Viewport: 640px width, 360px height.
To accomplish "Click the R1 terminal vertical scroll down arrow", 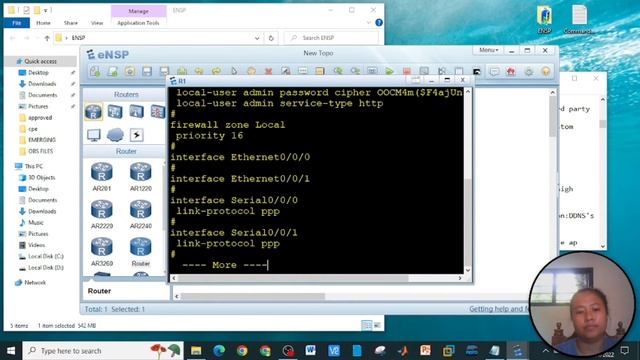I will pyautogui.click(x=468, y=270).
